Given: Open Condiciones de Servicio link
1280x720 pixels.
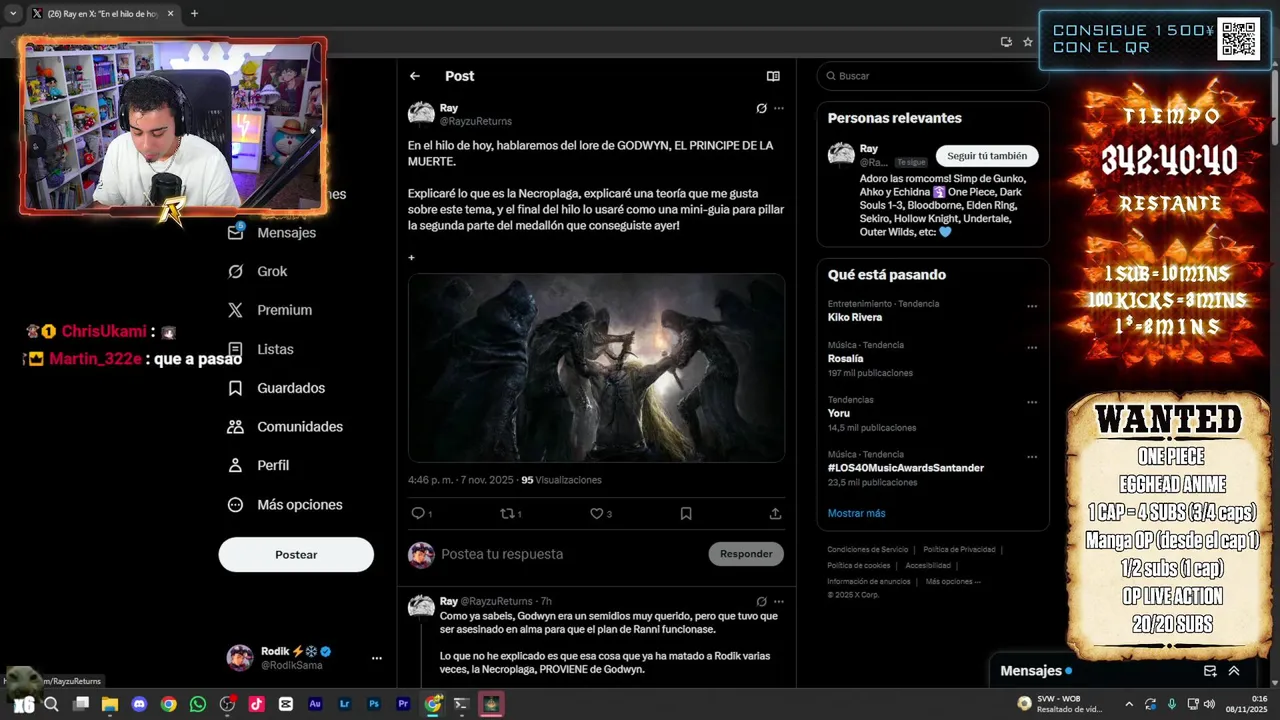Looking at the screenshot, I should (868, 549).
